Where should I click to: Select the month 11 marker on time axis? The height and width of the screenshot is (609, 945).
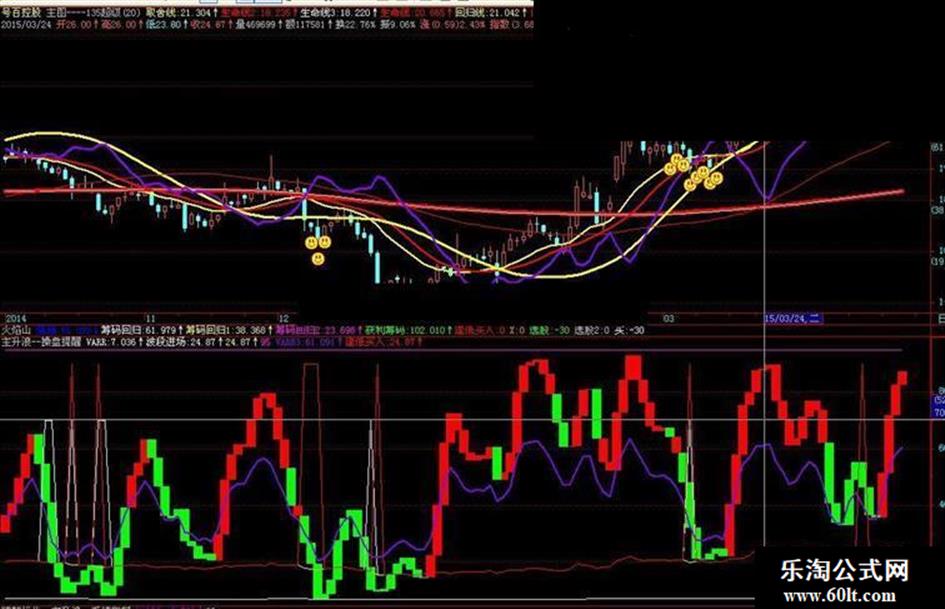(x=150, y=318)
